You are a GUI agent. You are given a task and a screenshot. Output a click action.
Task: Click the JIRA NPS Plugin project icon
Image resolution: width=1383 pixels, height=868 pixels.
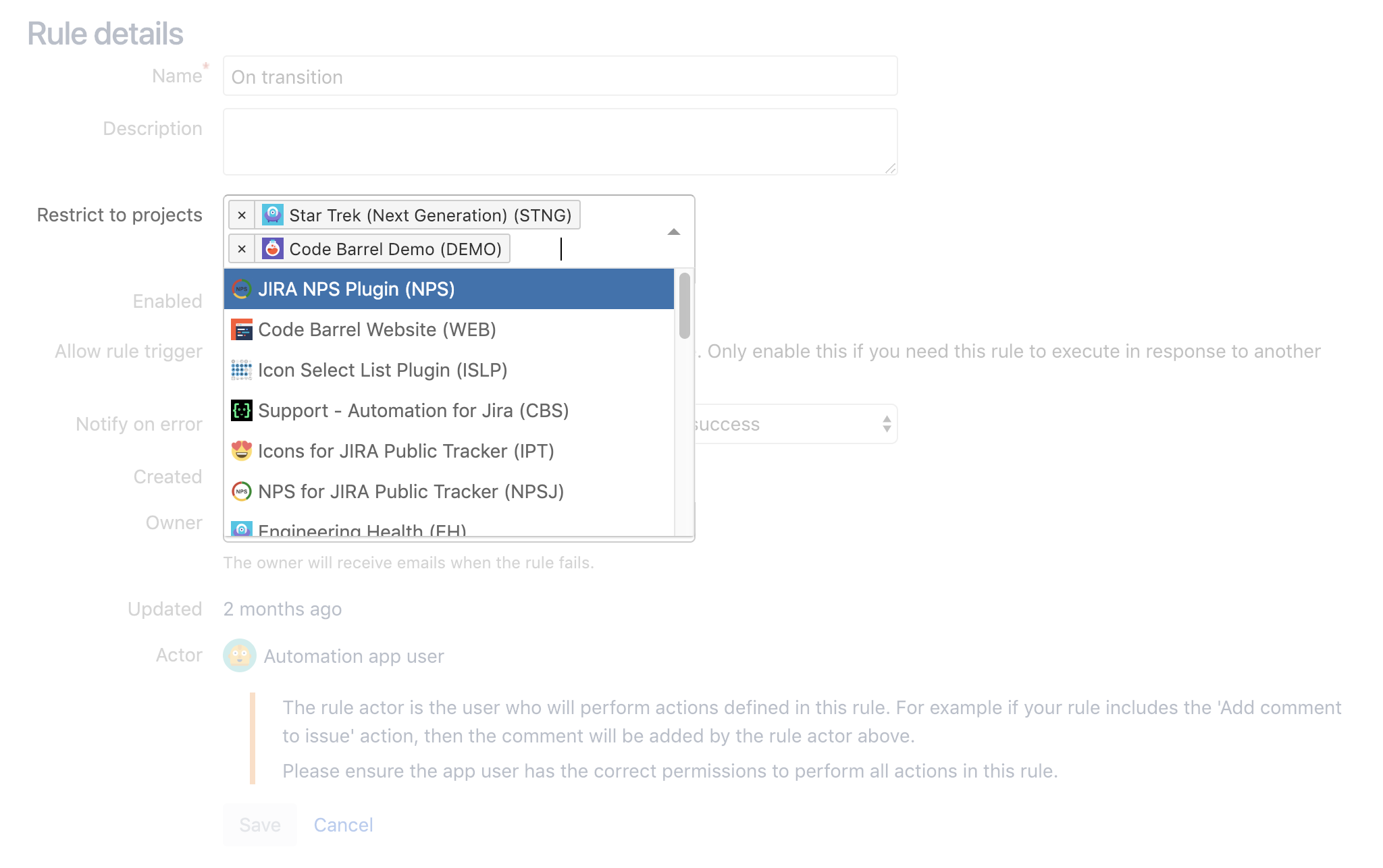point(242,290)
